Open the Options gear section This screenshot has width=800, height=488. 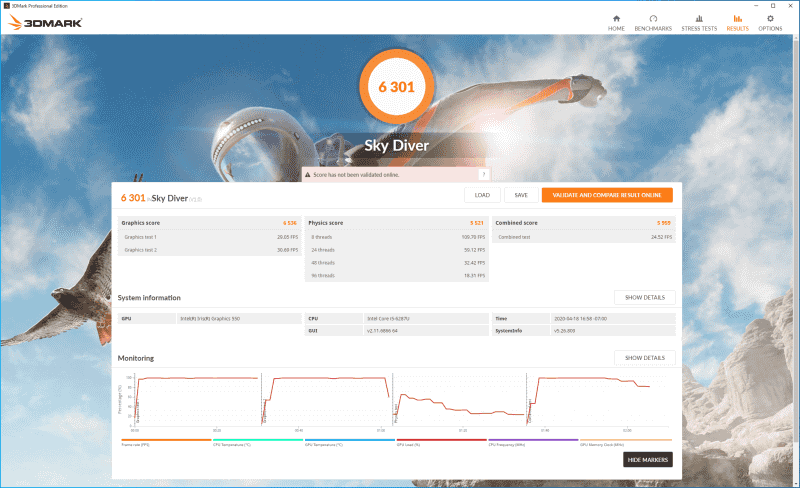pos(770,23)
